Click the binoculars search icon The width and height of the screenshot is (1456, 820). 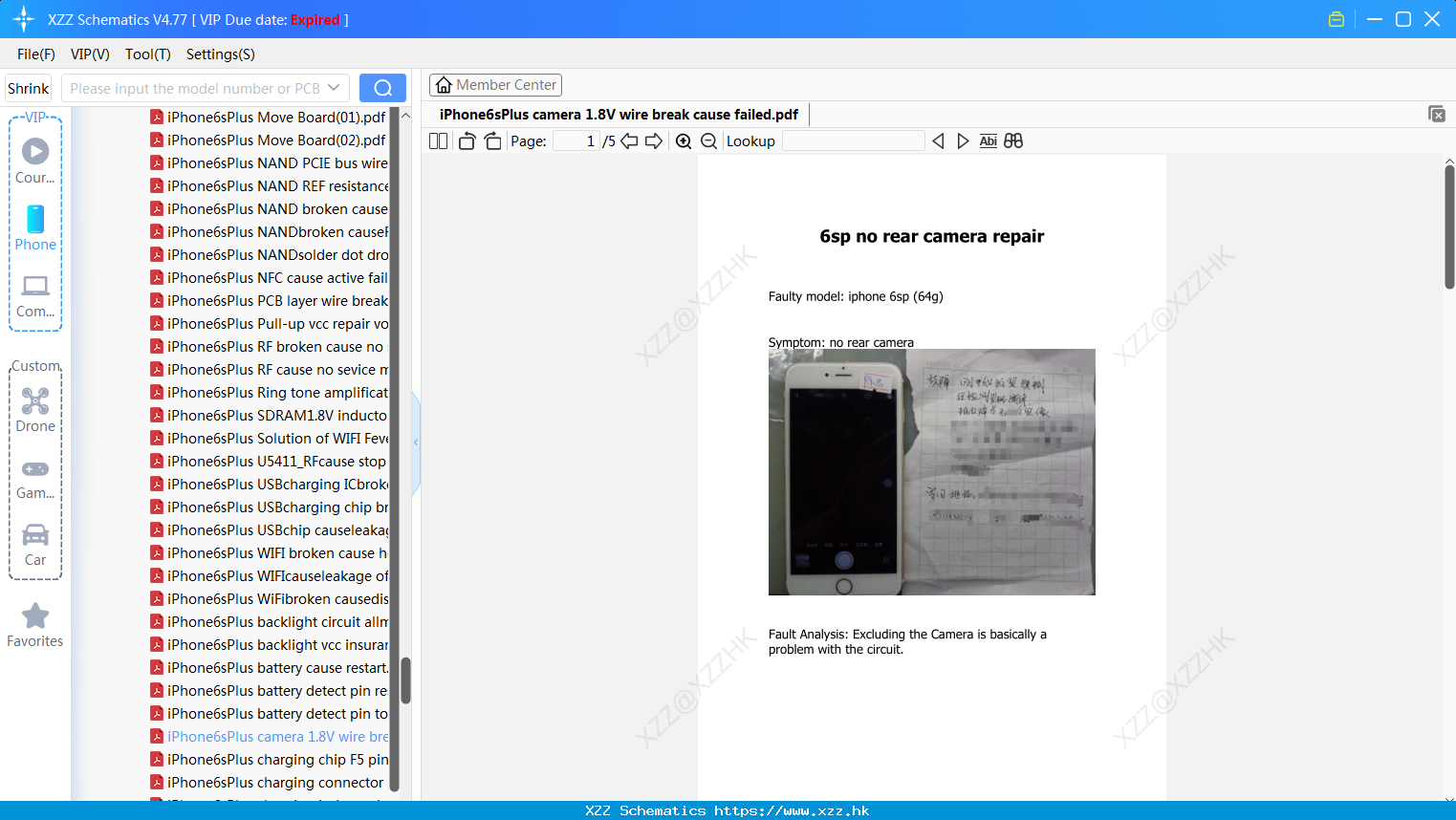(x=1013, y=141)
